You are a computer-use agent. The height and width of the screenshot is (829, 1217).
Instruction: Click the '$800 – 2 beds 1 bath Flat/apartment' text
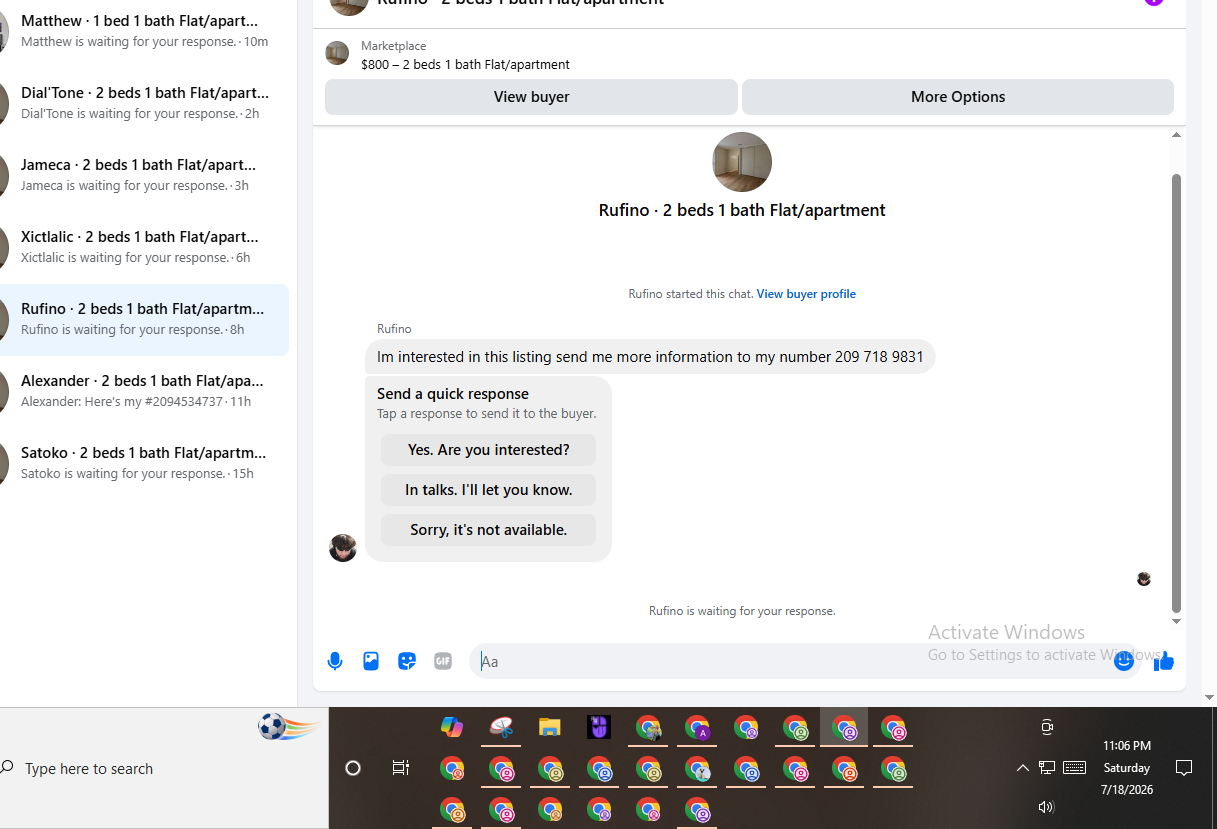tap(465, 64)
